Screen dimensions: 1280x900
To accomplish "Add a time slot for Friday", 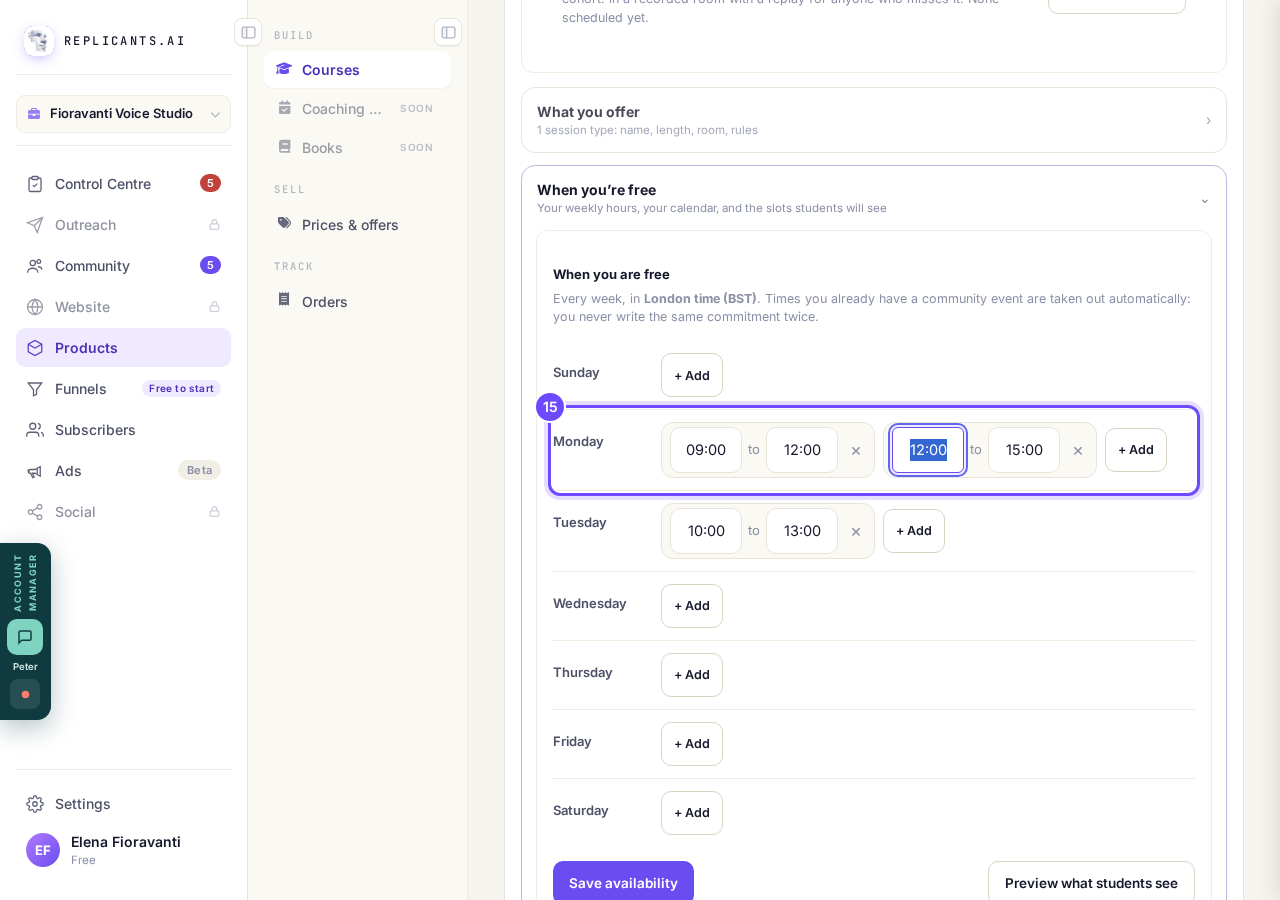I will (x=692, y=744).
